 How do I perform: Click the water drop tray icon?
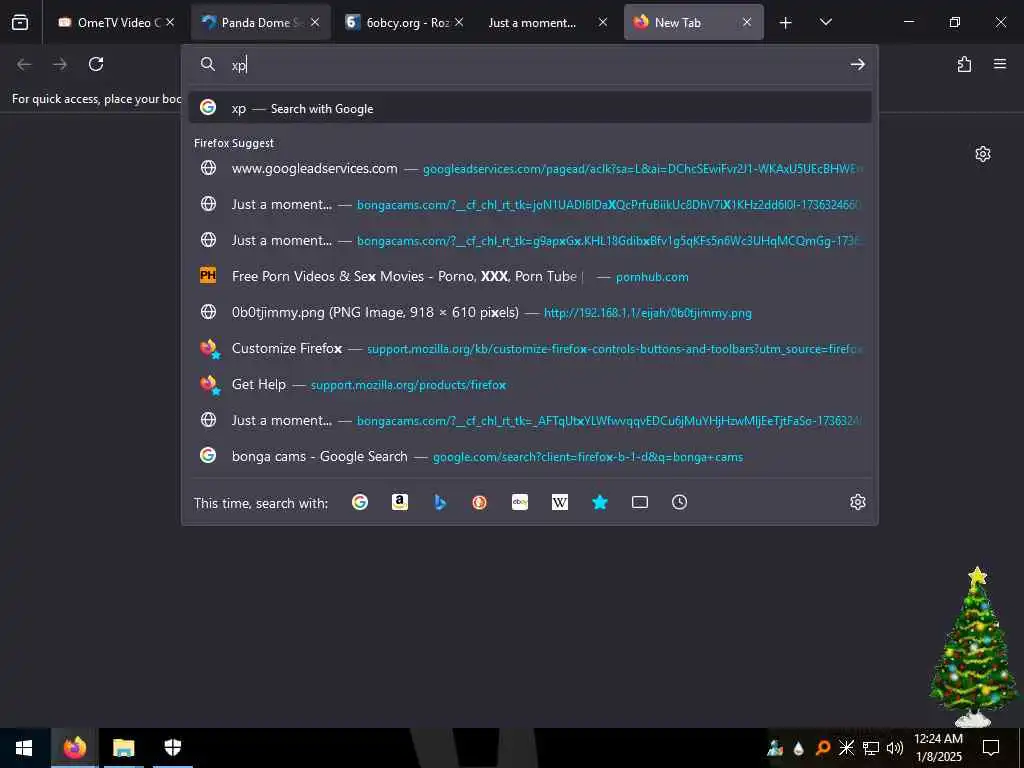pos(798,748)
